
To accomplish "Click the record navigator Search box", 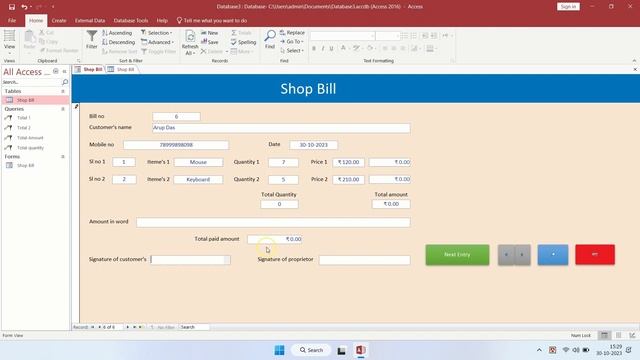I will pyautogui.click(x=194, y=327).
